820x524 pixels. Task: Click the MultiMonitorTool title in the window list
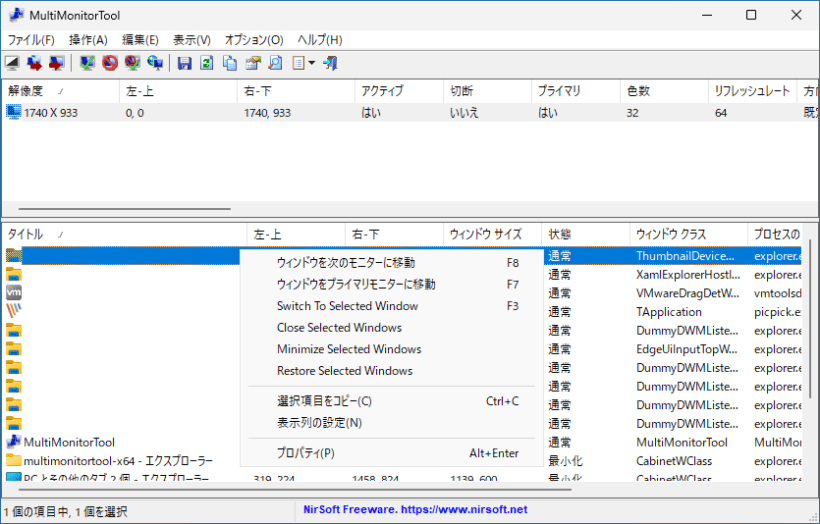(69, 442)
